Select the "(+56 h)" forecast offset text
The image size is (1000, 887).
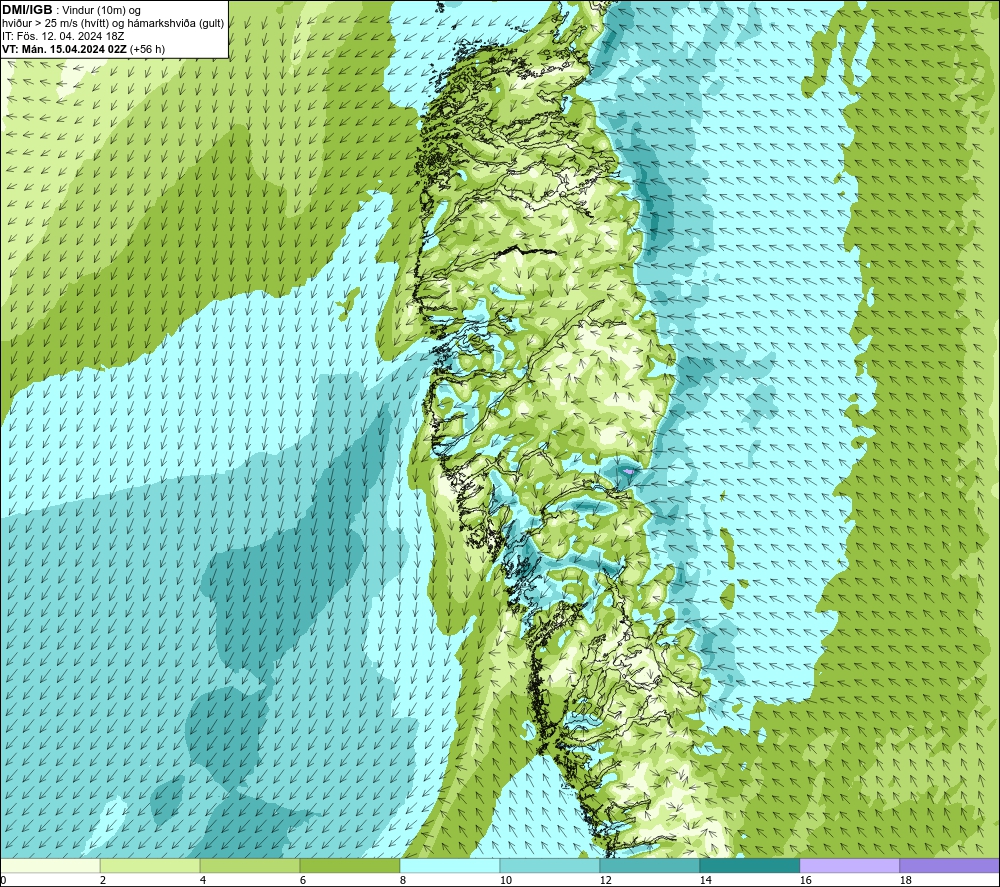pos(147,49)
